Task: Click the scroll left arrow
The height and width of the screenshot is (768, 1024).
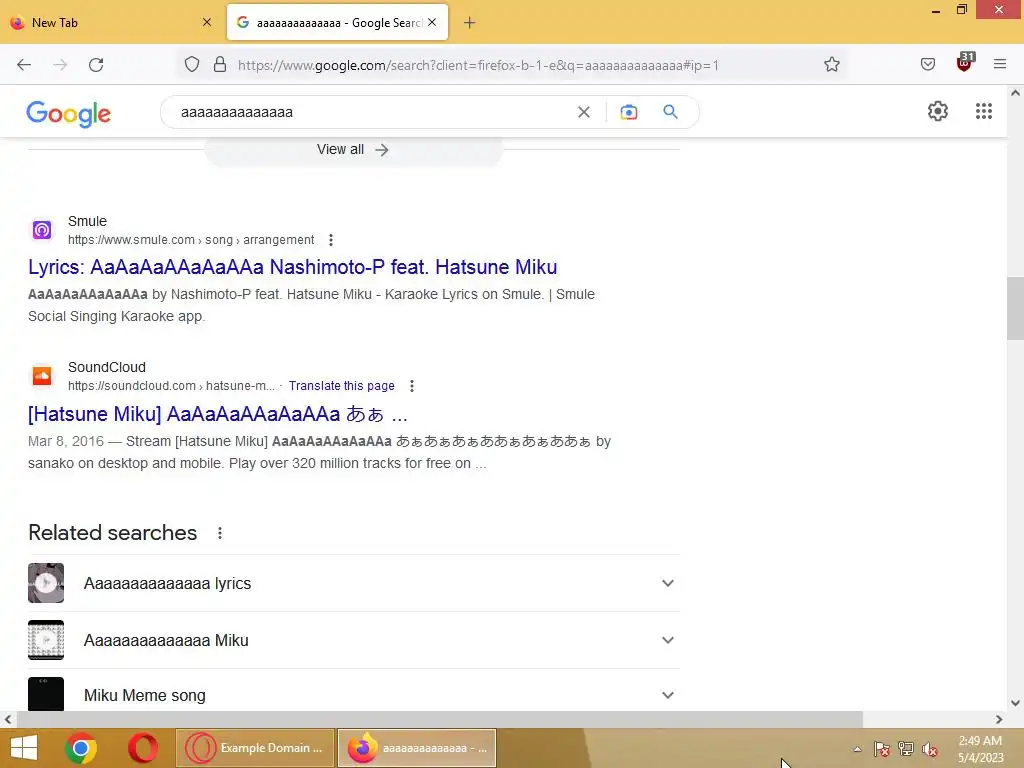Action: [x=8, y=720]
